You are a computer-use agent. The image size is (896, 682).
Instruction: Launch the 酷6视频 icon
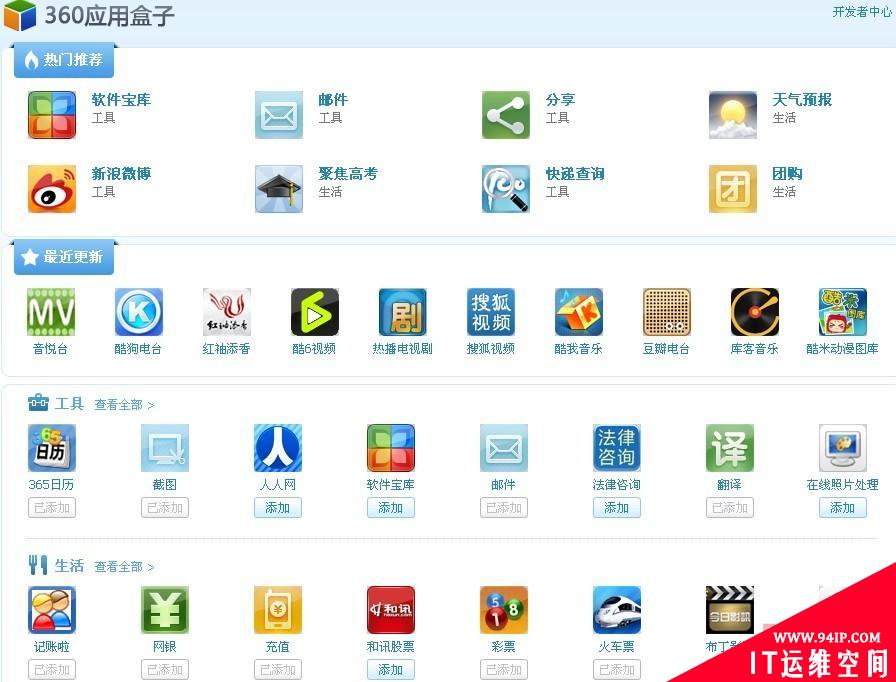coord(315,312)
